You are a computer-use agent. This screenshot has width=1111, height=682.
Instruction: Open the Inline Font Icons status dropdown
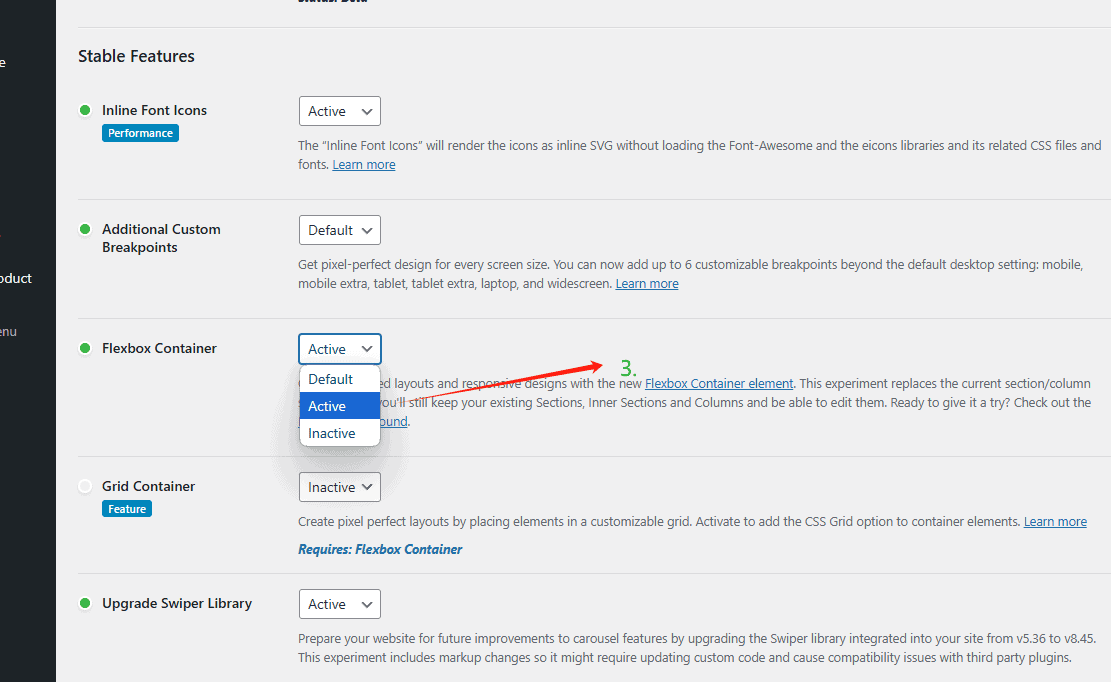pyautogui.click(x=339, y=111)
